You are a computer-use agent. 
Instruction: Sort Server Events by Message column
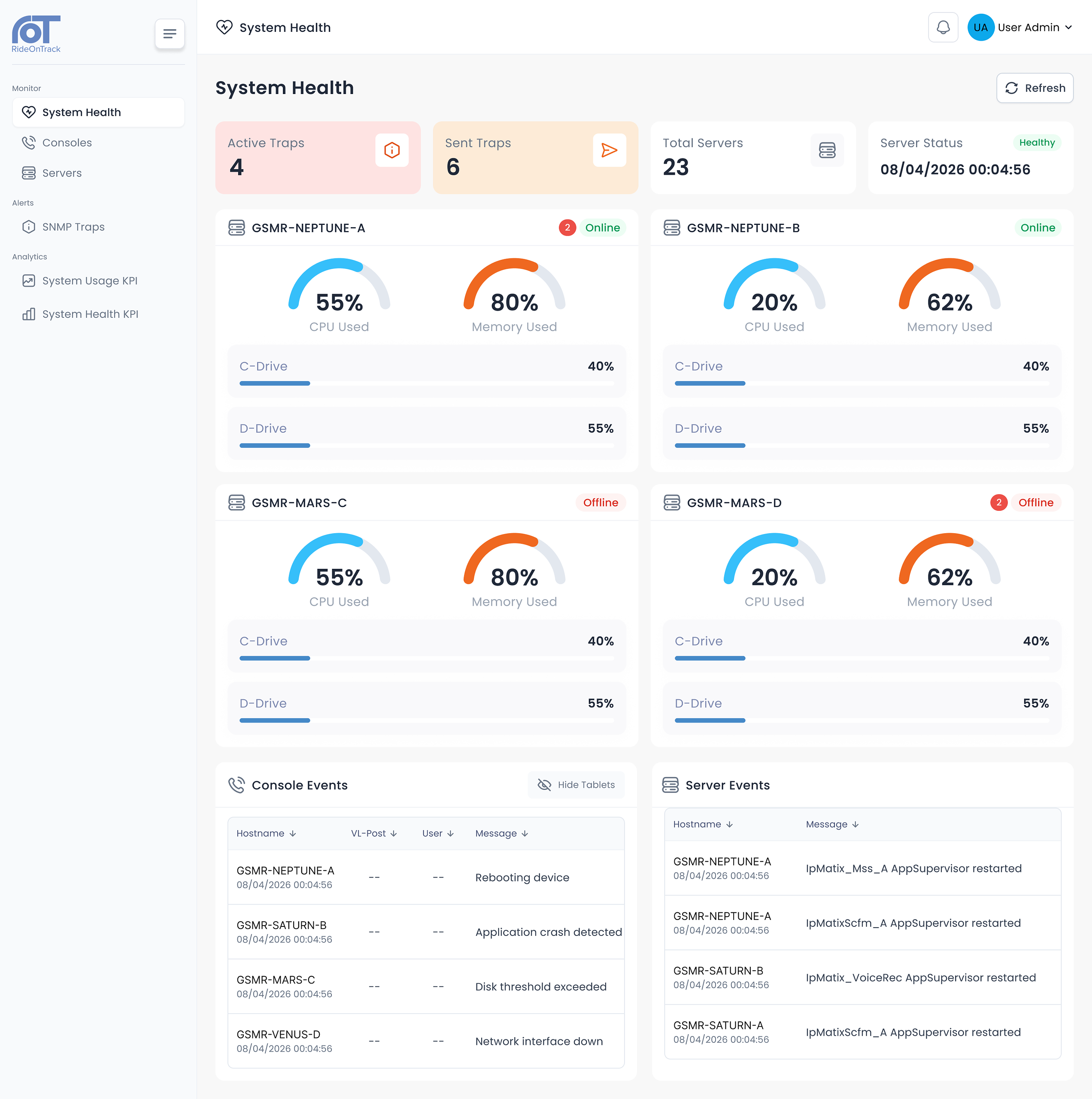(x=833, y=824)
